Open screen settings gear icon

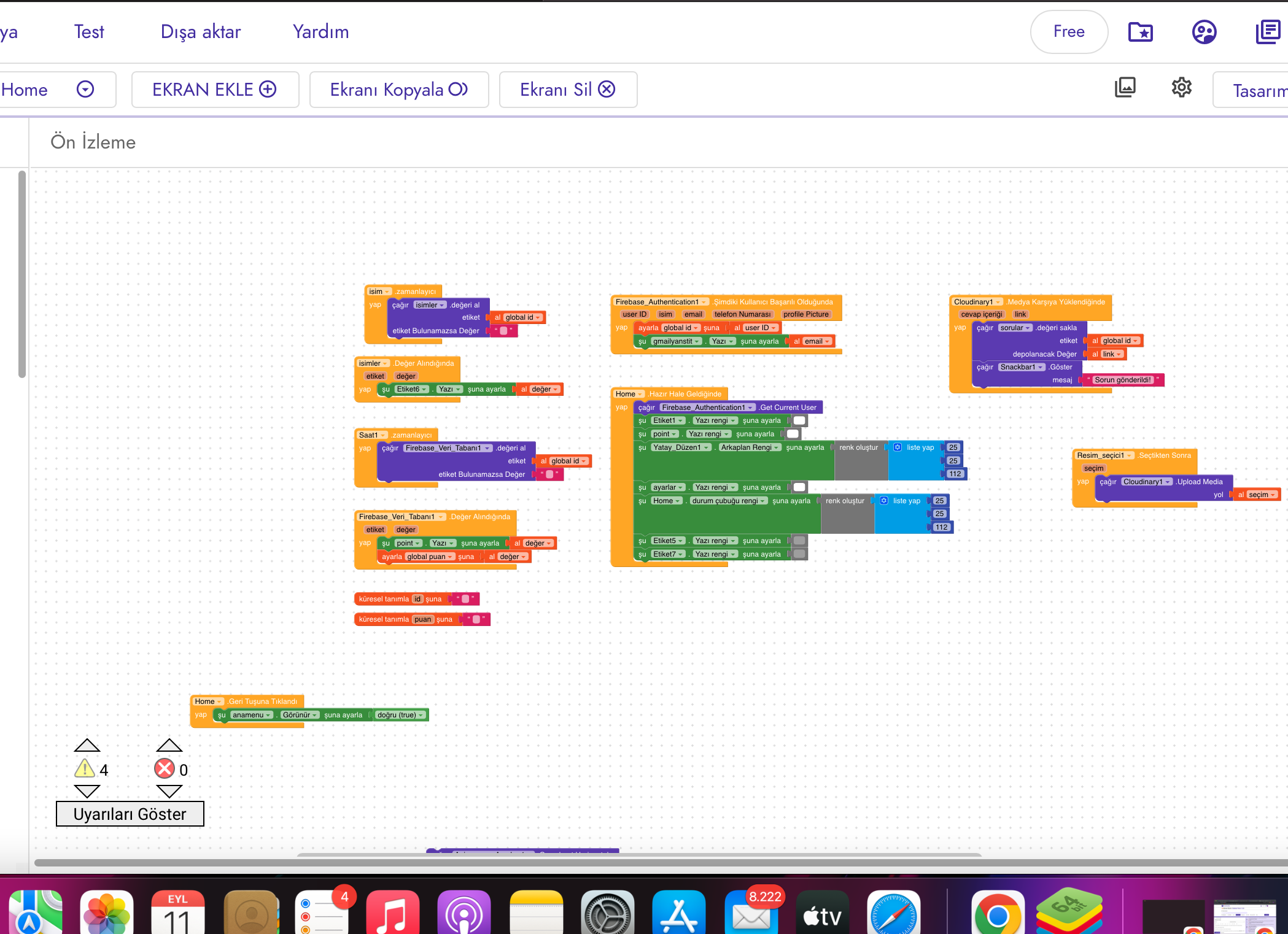pyautogui.click(x=1181, y=88)
